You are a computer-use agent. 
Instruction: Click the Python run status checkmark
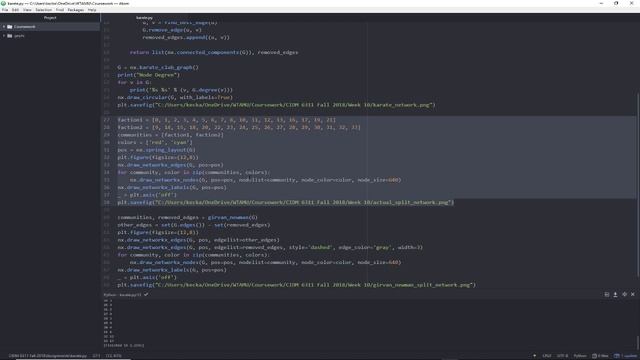pyautogui.click(x=146, y=294)
